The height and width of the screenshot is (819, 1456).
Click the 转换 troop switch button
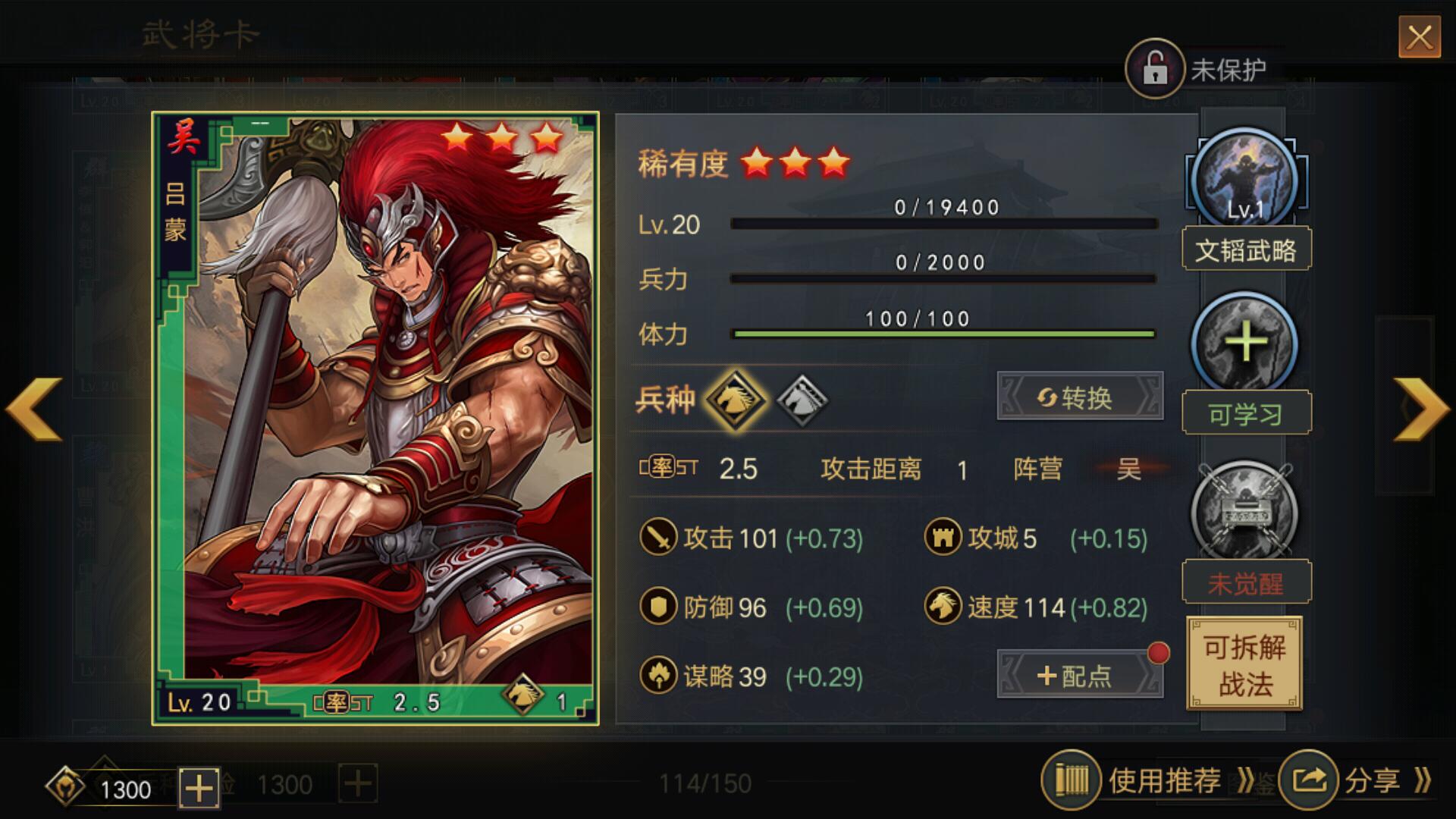click(x=1080, y=396)
